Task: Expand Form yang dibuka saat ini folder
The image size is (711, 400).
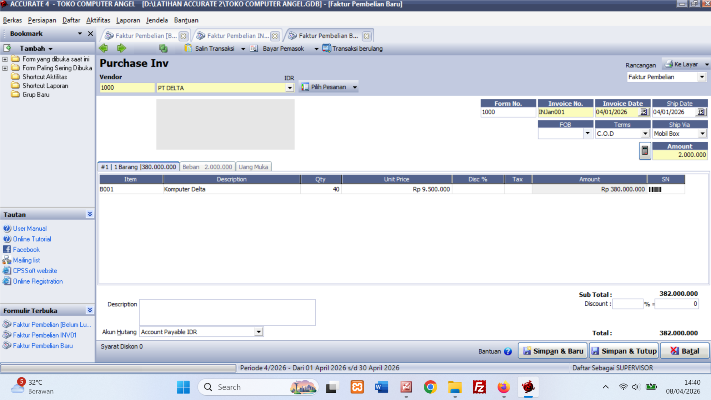Action: pos(5,59)
